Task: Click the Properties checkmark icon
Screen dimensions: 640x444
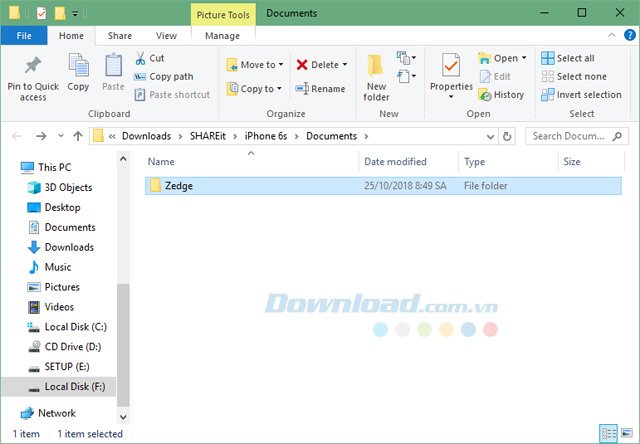Action: click(x=451, y=66)
